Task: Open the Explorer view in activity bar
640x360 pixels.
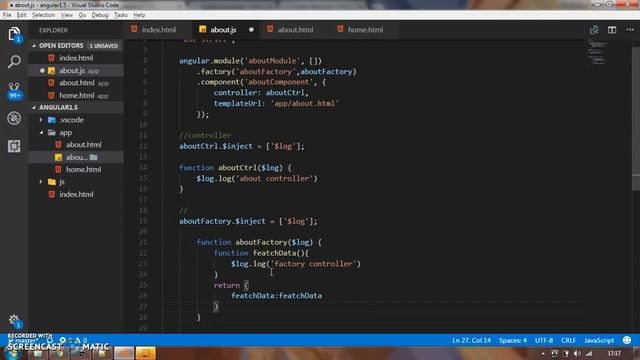Action: pos(14,34)
